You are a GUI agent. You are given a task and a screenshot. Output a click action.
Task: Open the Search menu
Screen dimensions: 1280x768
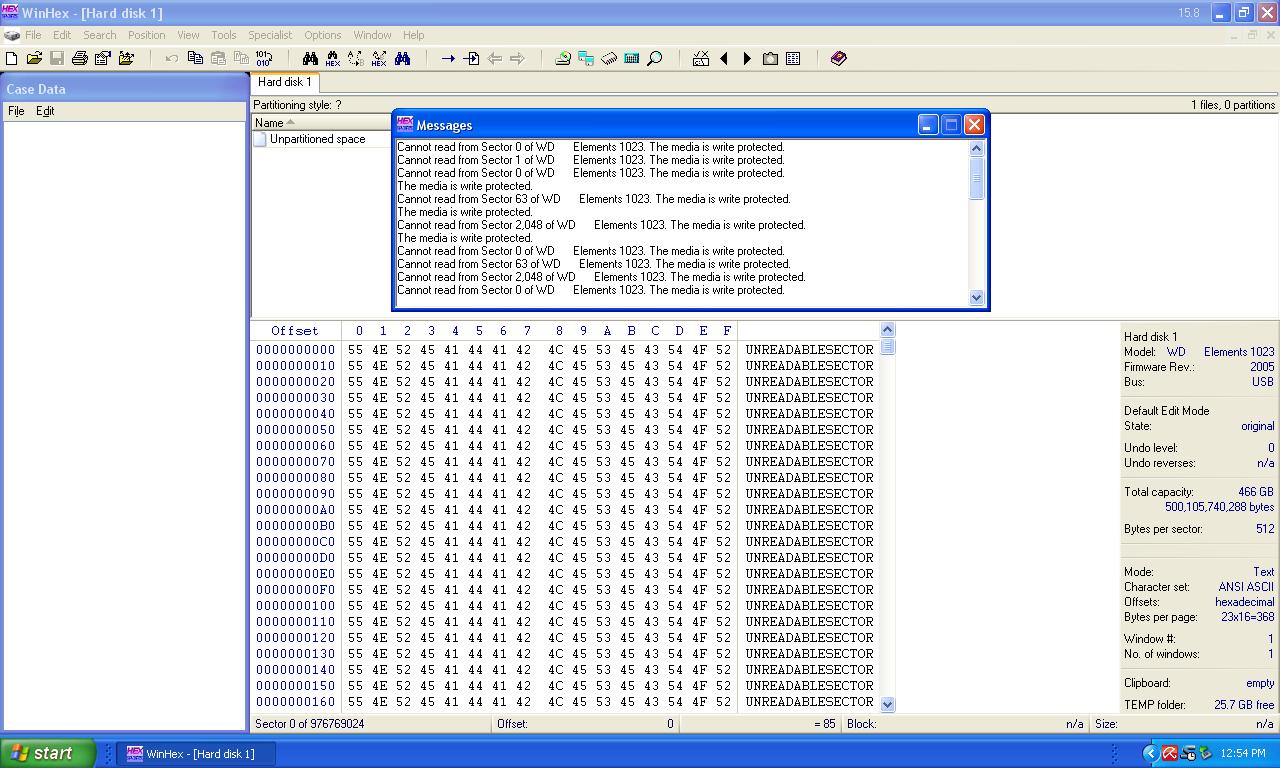point(100,35)
